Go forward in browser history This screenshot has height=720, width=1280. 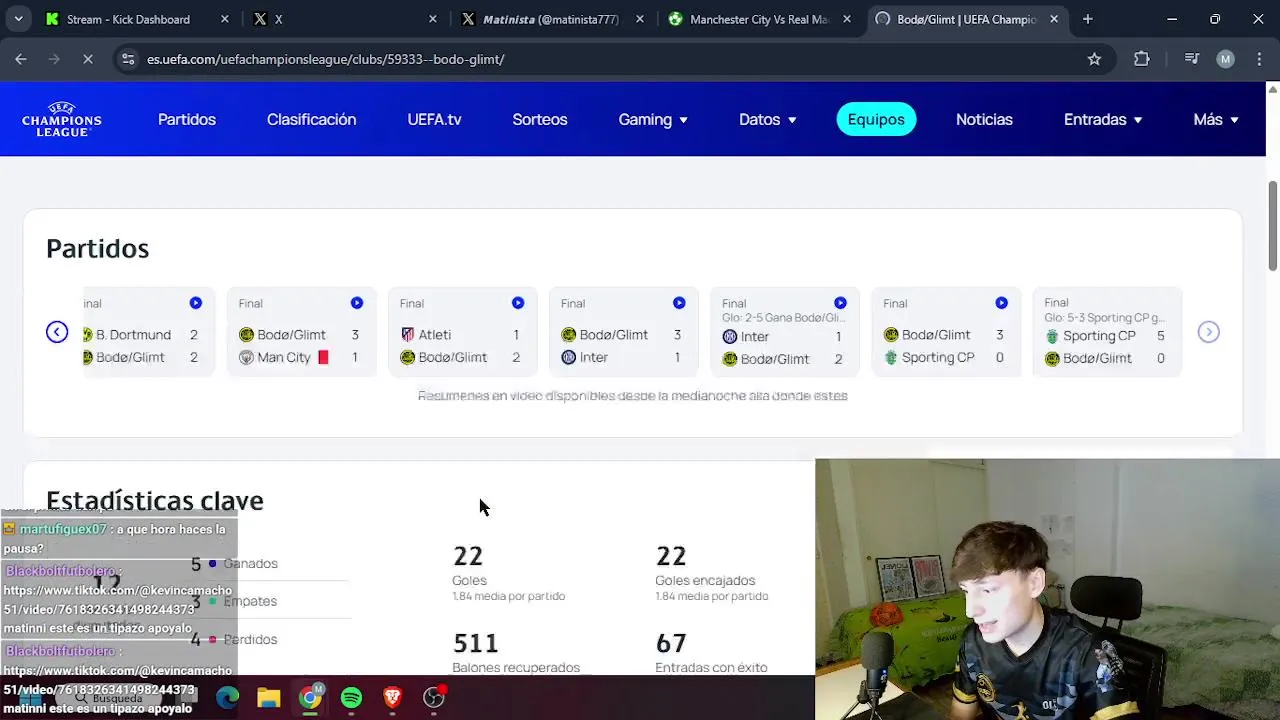point(54,59)
